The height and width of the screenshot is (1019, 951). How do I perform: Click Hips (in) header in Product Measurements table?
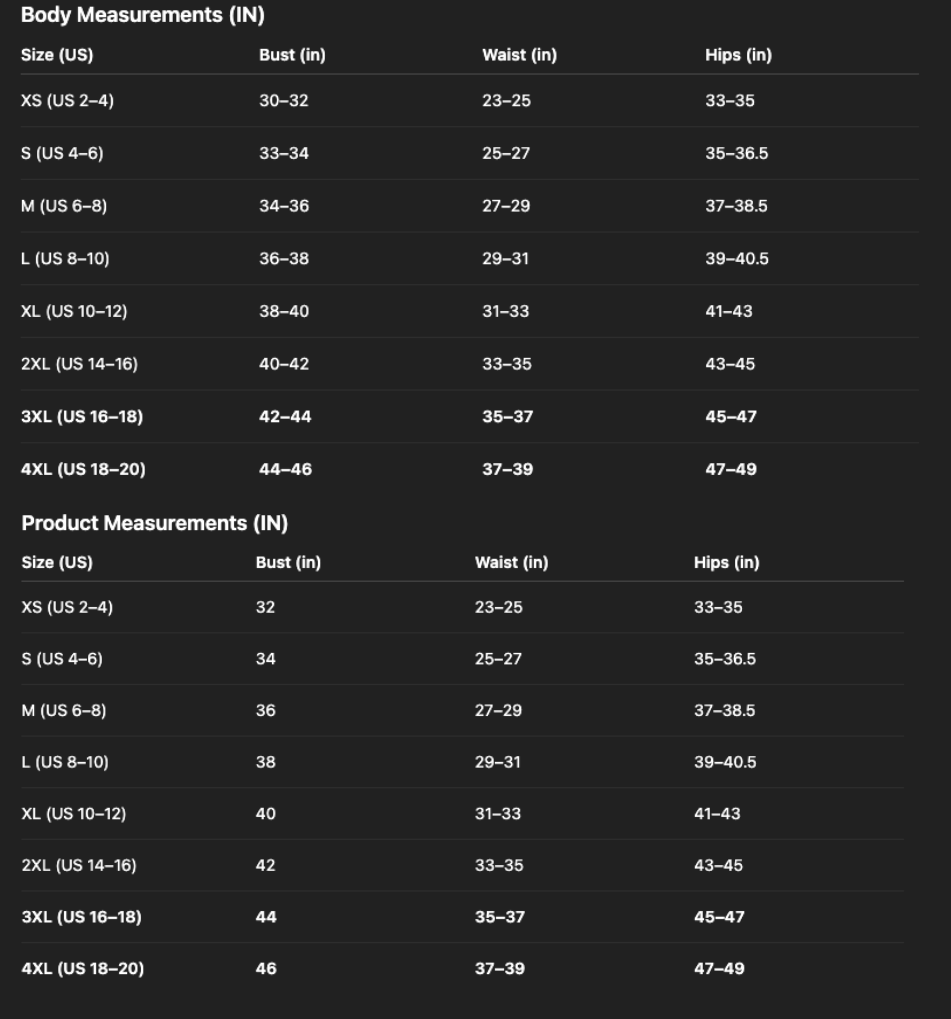click(726, 563)
